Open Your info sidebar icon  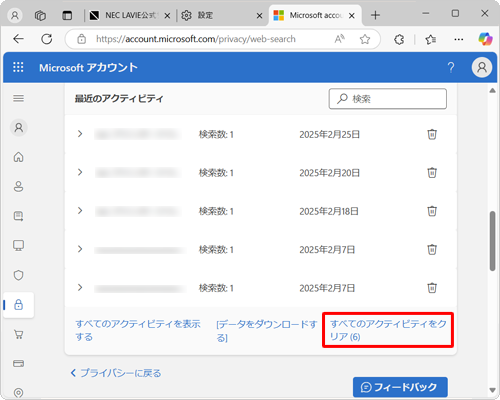pos(19,186)
